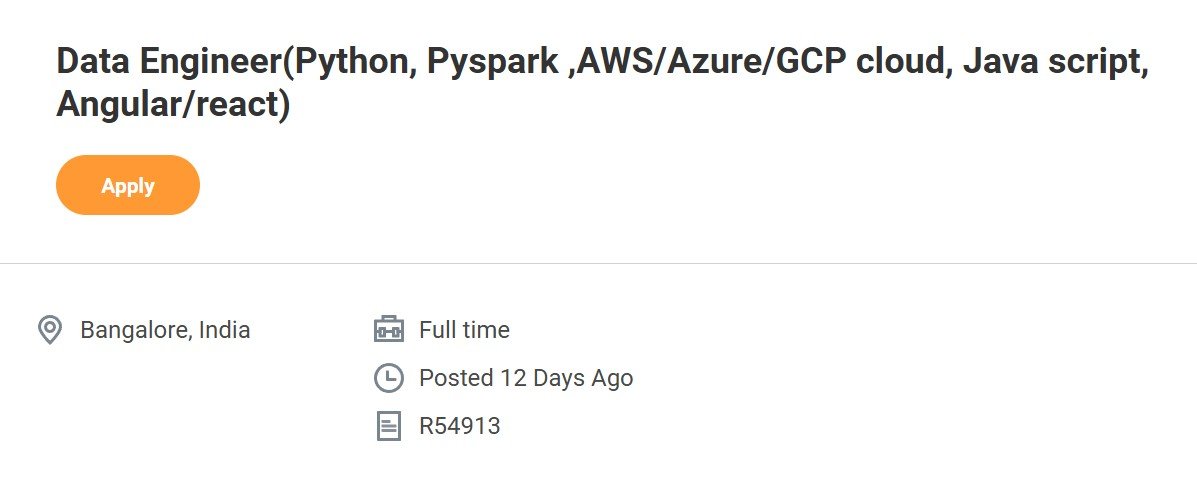Click the location pin icon

click(x=50, y=330)
